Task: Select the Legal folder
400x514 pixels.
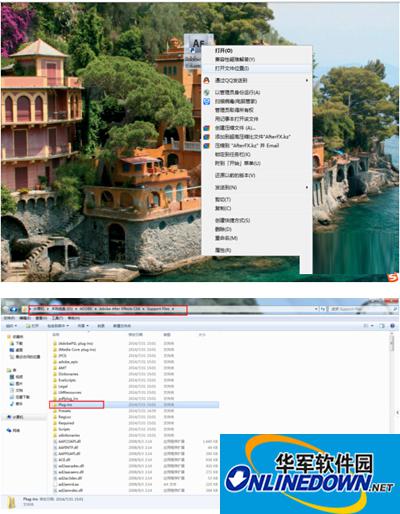Action: [60, 386]
